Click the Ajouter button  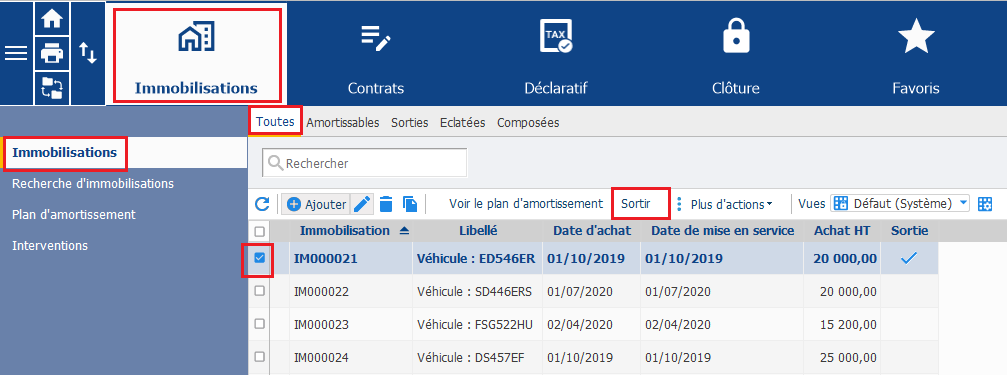(316, 204)
